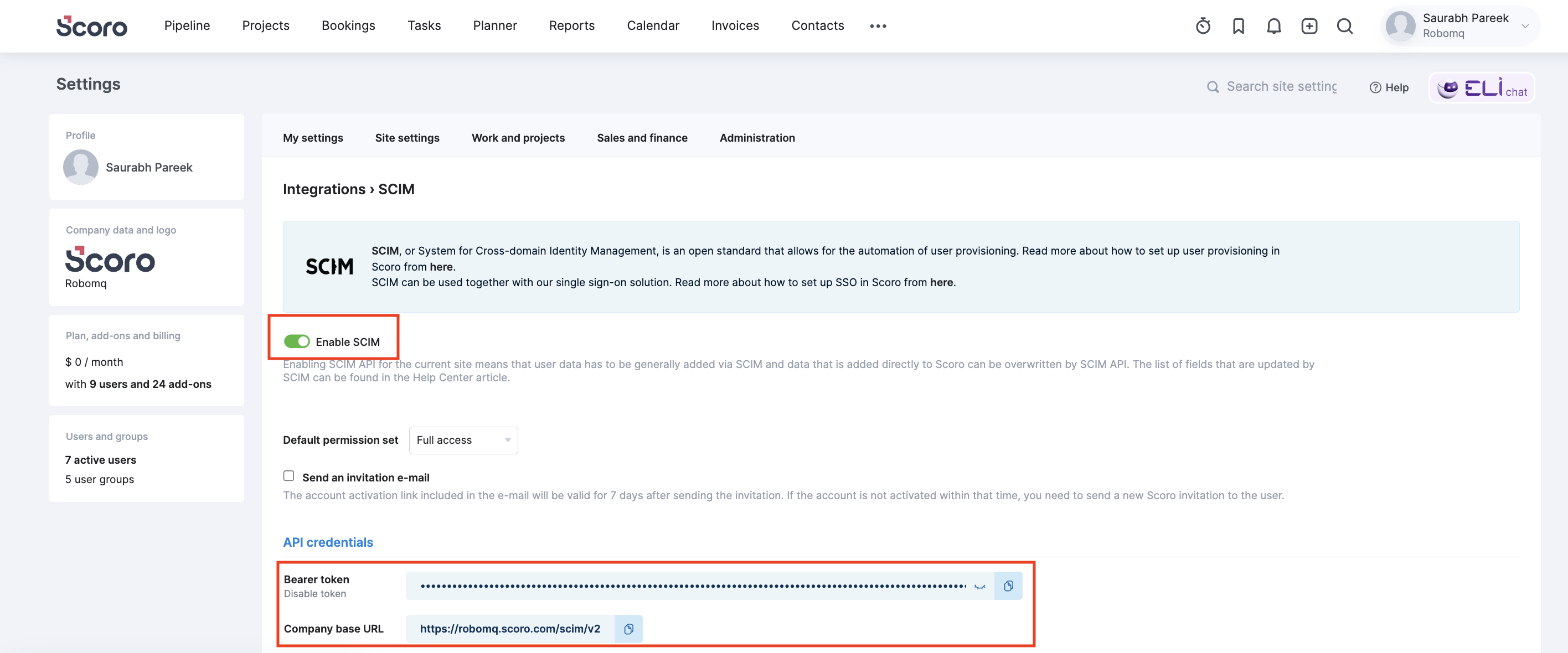Open Invoices in navigation

(x=735, y=25)
